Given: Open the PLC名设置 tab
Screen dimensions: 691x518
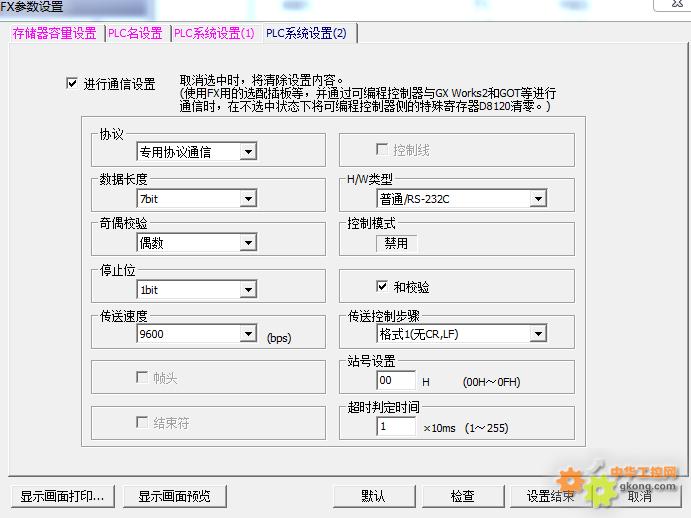Looking at the screenshot, I should [x=135, y=33].
